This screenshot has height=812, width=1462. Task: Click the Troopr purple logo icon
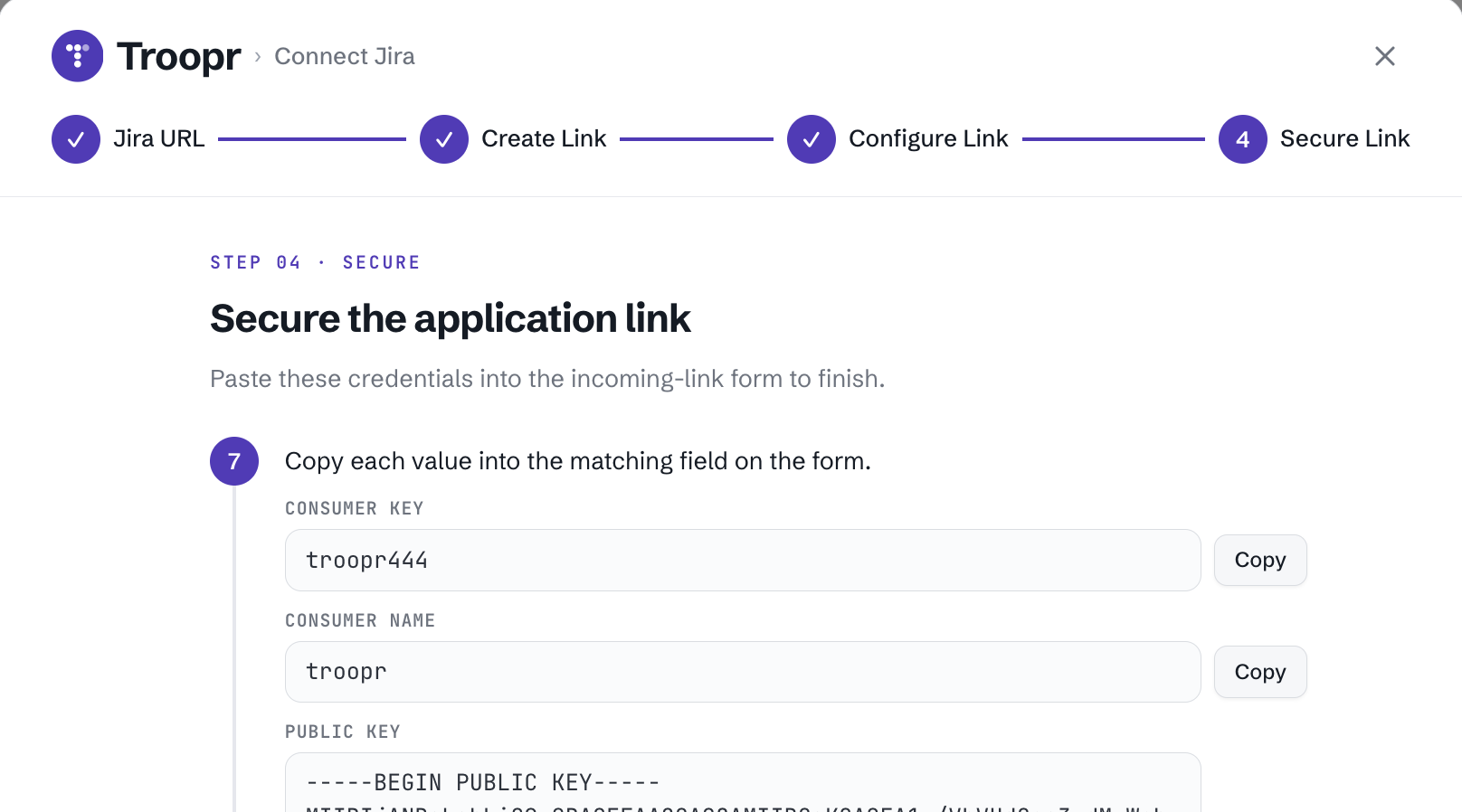pyautogui.click(x=77, y=56)
